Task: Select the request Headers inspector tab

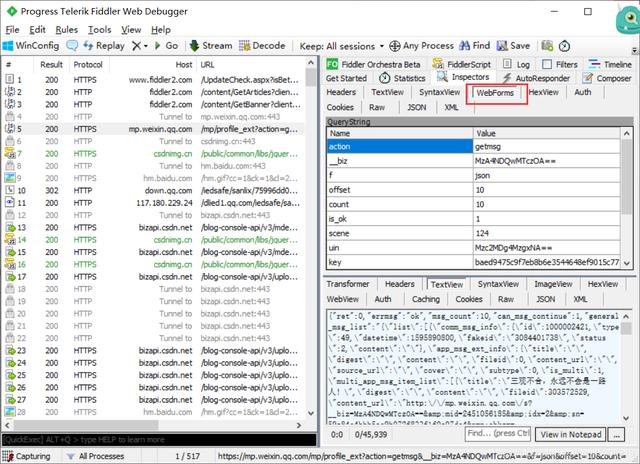Action: 341,92
